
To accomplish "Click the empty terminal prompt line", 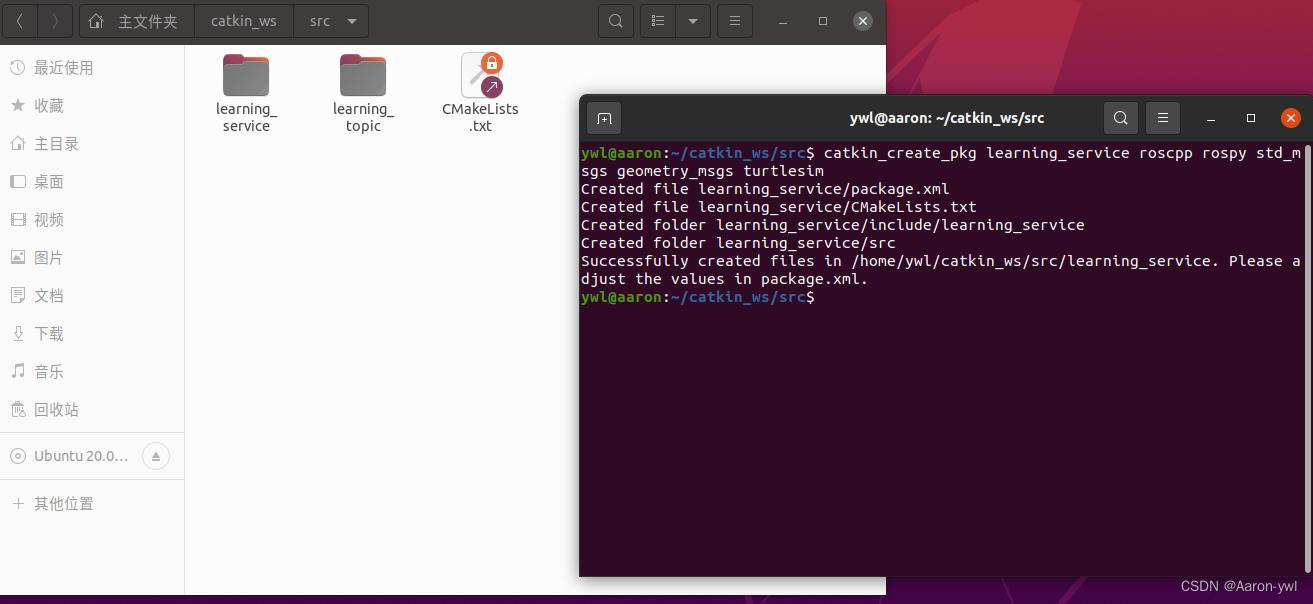I will [698, 297].
